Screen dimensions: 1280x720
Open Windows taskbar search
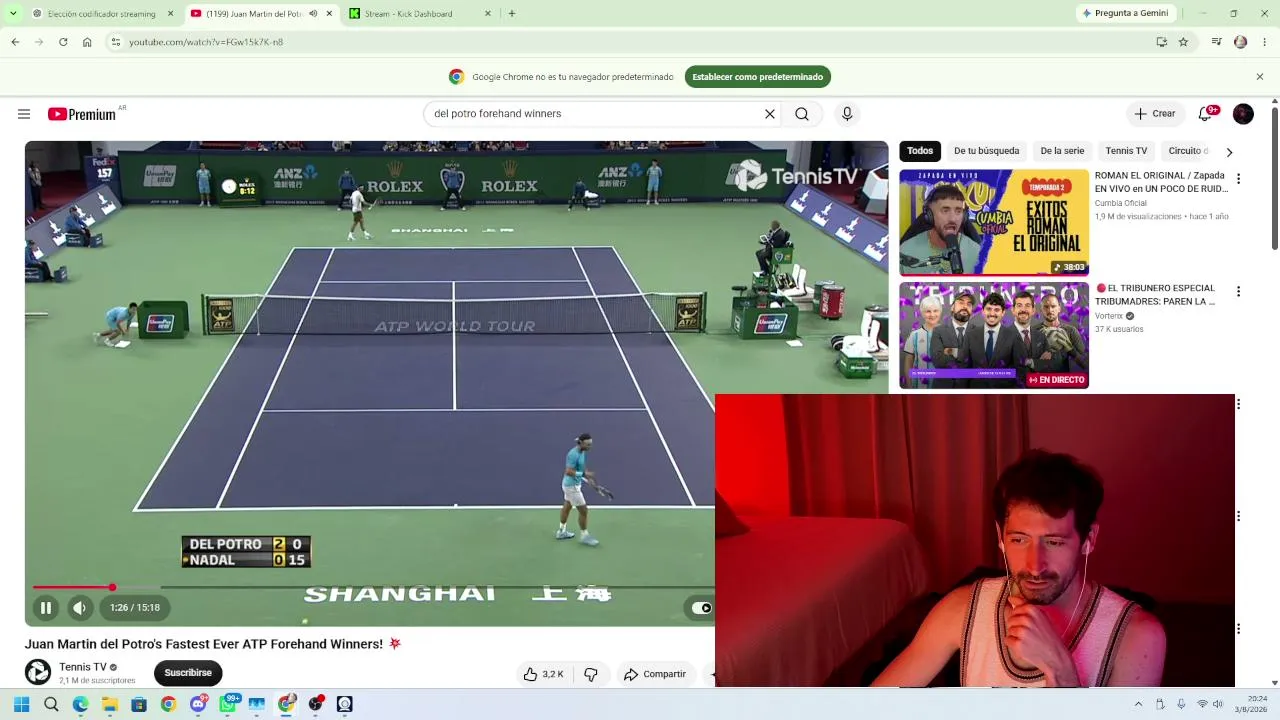[x=51, y=704]
